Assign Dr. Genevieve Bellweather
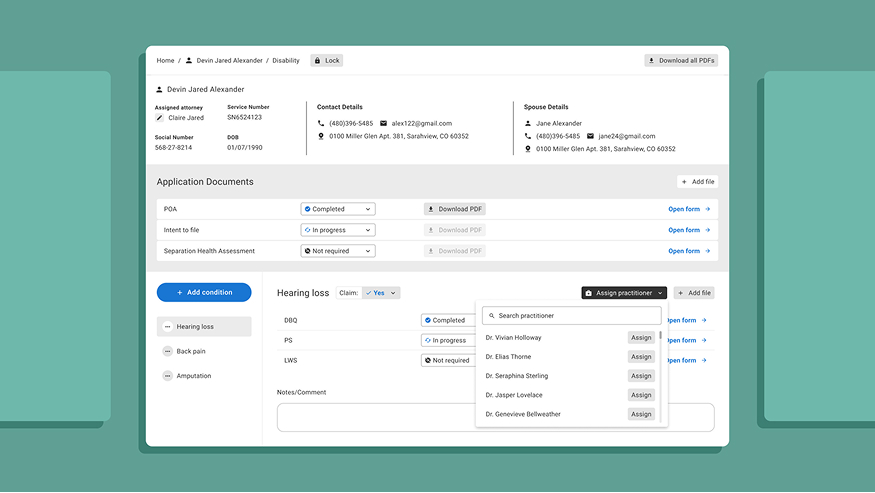 [641, 414]
